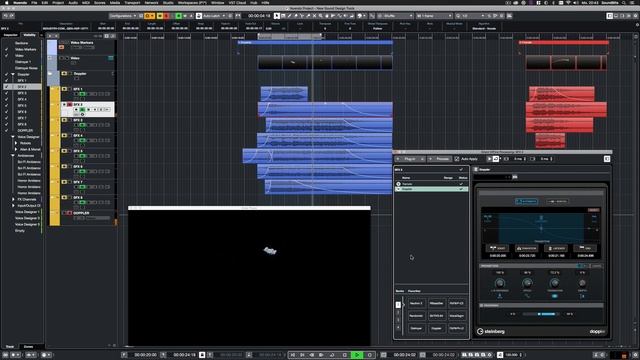Expand the Alien & Monst folder
The width and height of the screenshot is (640, 360).
(16, 149)
